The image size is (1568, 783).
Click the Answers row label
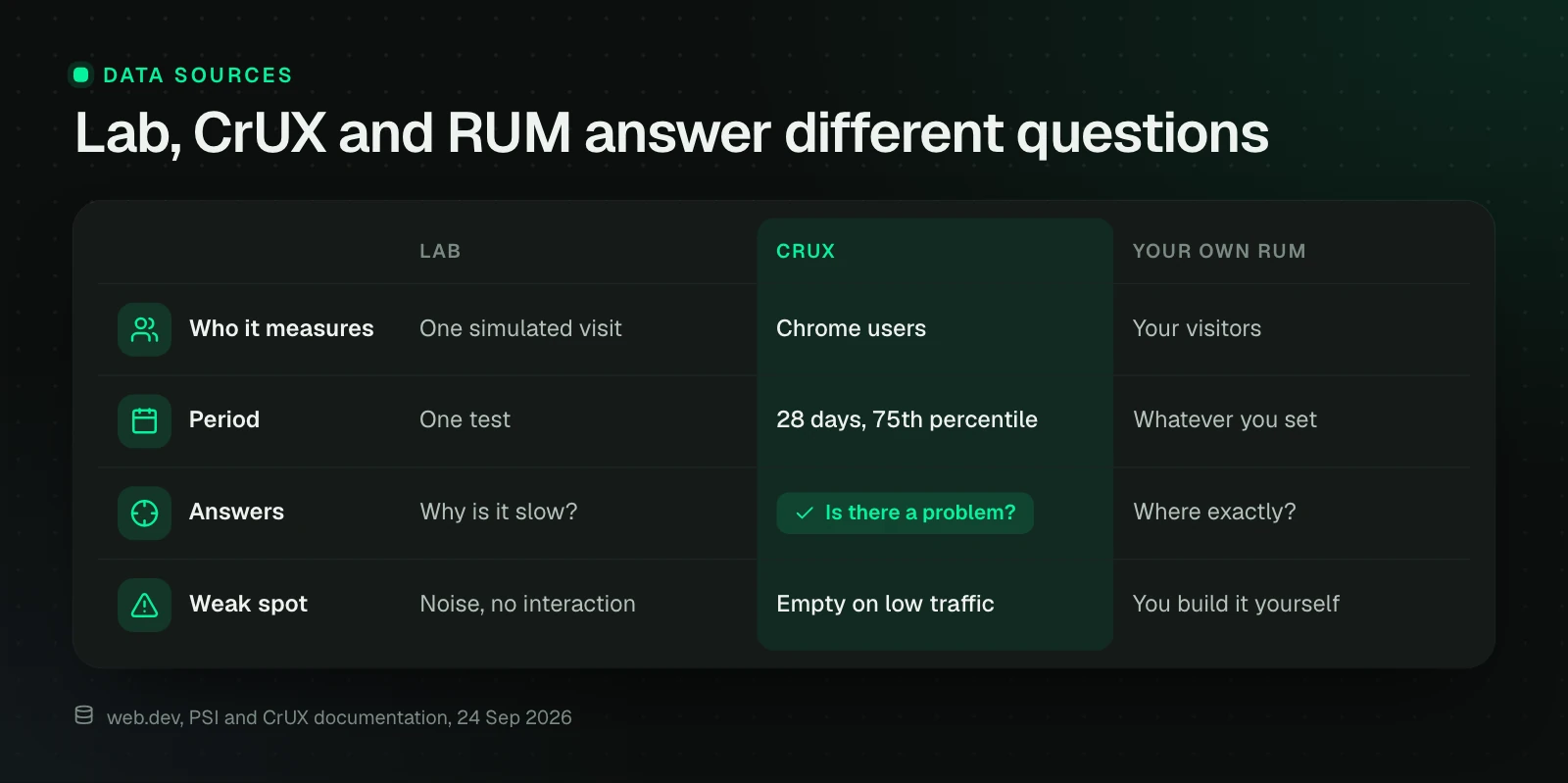pos(236,512)
